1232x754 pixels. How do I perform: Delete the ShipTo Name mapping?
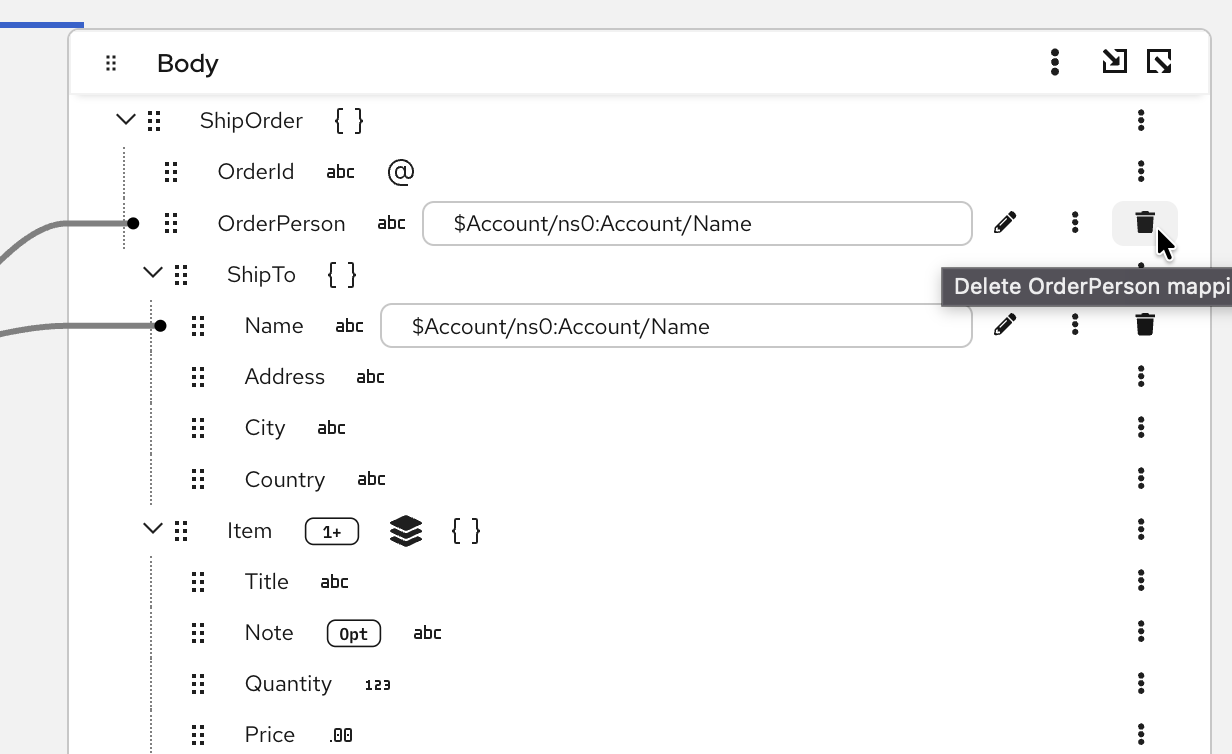coord(1144,324)
